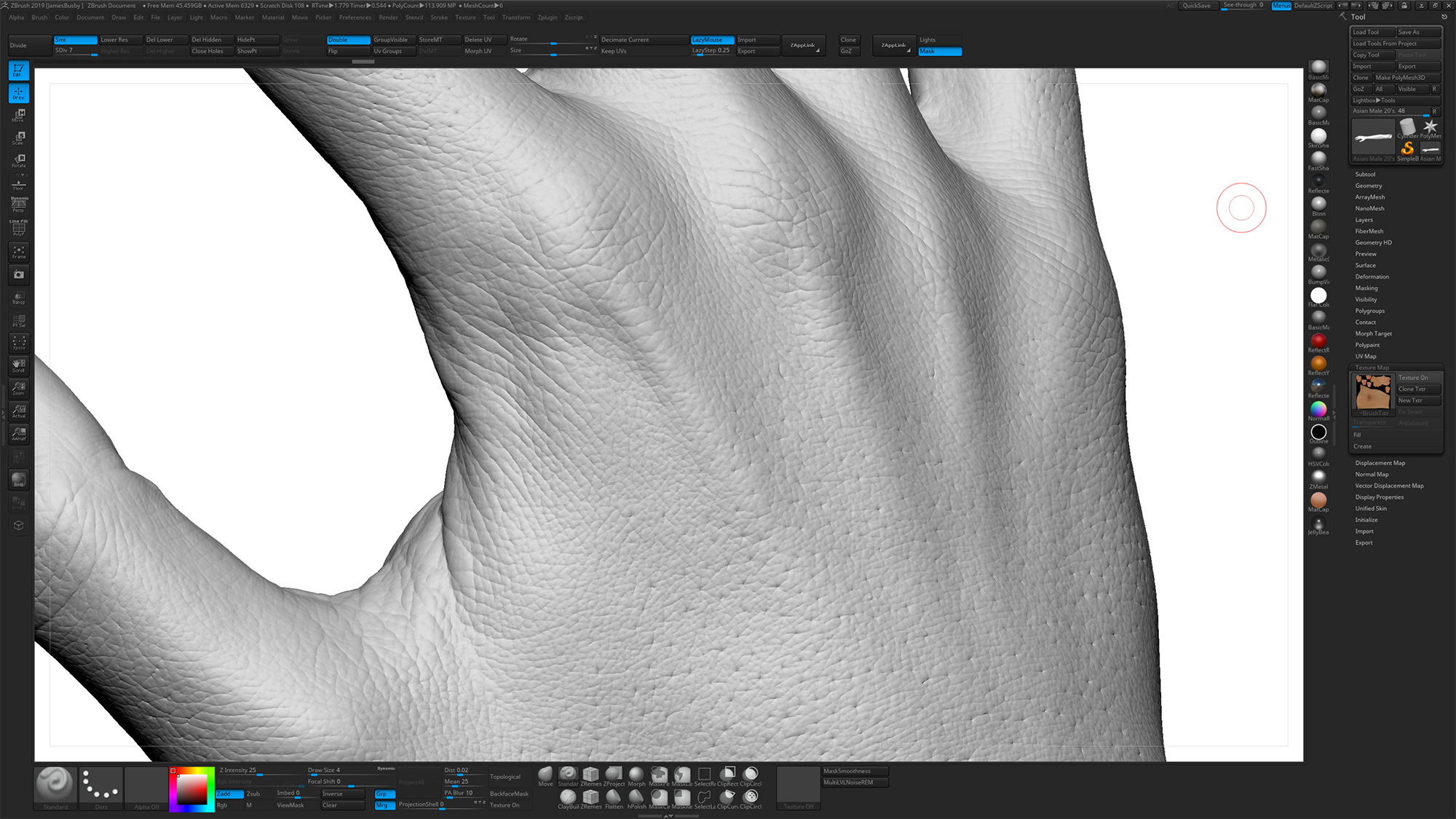Select the Asian Male 20's tool thumbnail
Image resolution: width=1456 pixels, height=819 pixels.
coord(1373,138)
